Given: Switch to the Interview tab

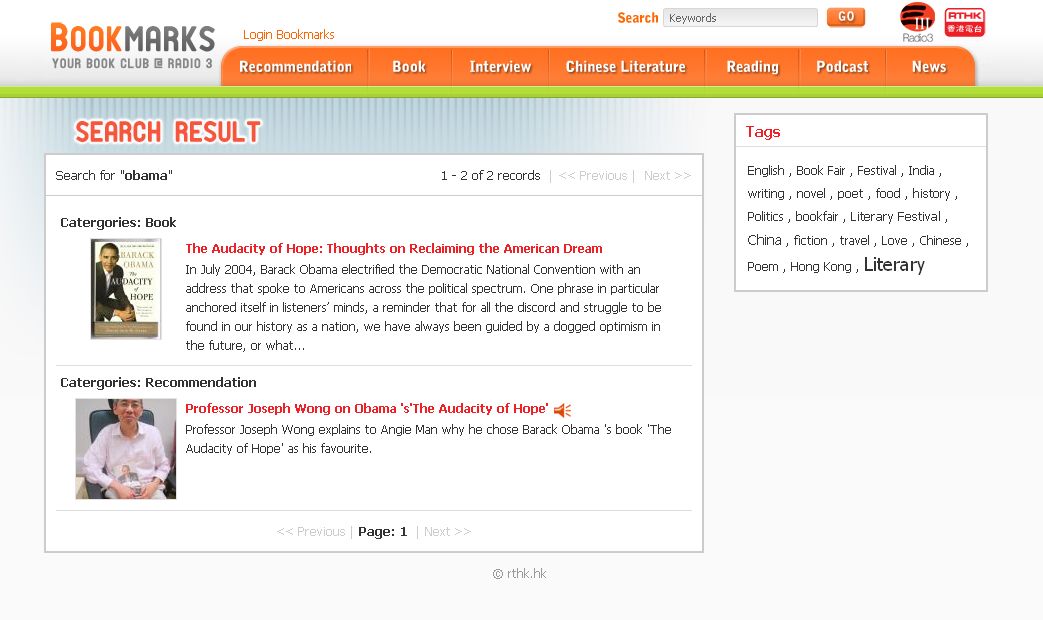Looking at the screenshot, I should pos(500,67).
